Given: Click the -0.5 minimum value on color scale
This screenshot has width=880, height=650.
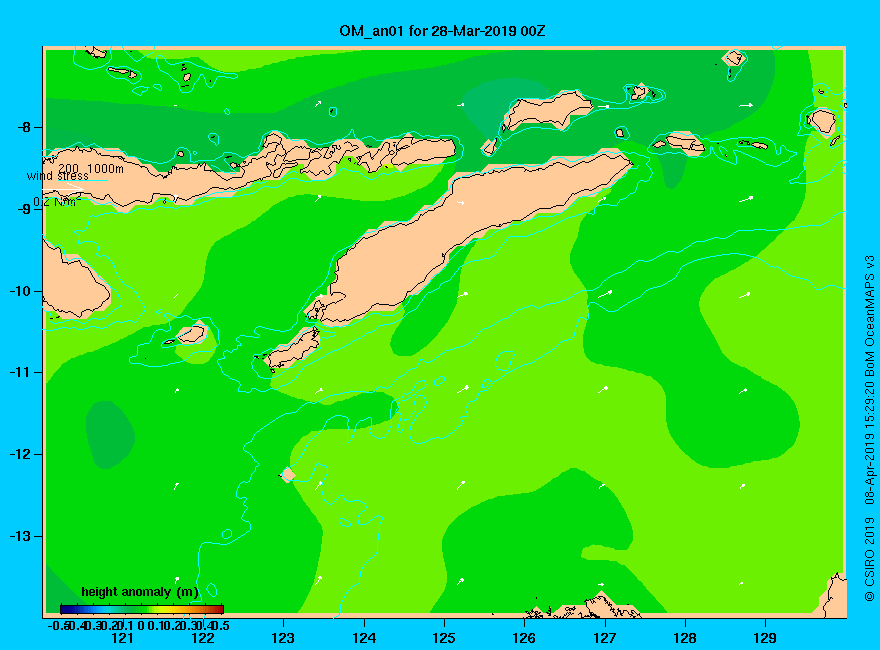Looking at the screenshot, I should (x=59, y=625).
